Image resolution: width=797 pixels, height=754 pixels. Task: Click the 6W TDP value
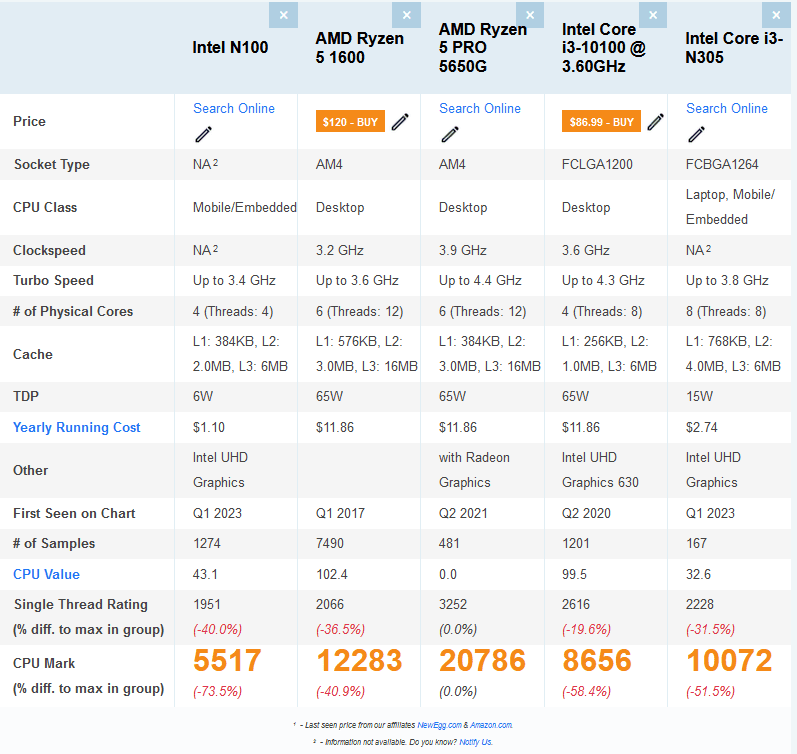pos(203,397)
